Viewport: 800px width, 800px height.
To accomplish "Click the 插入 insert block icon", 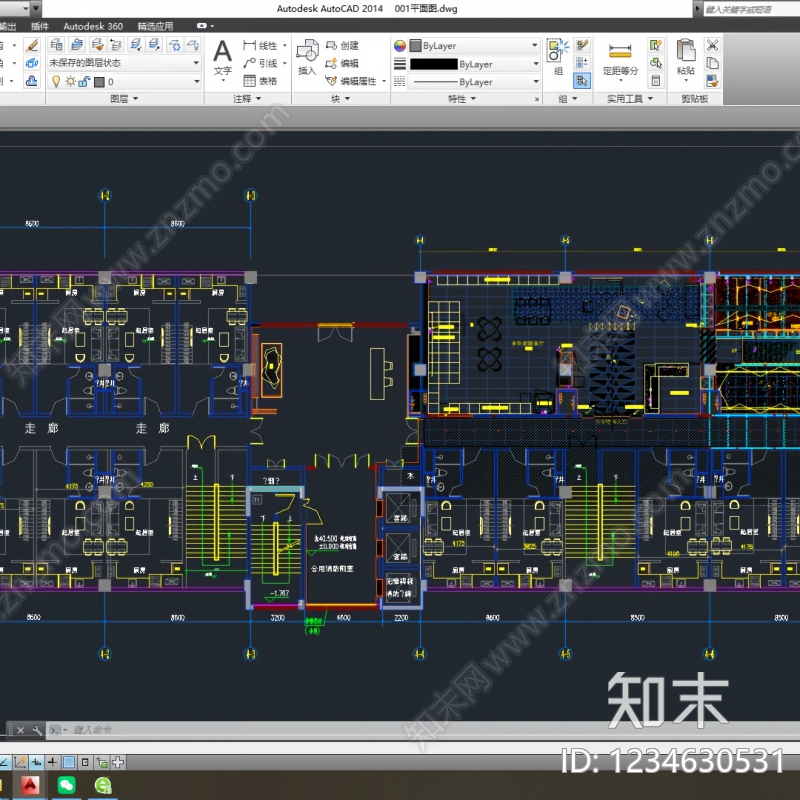I will 307,57.
